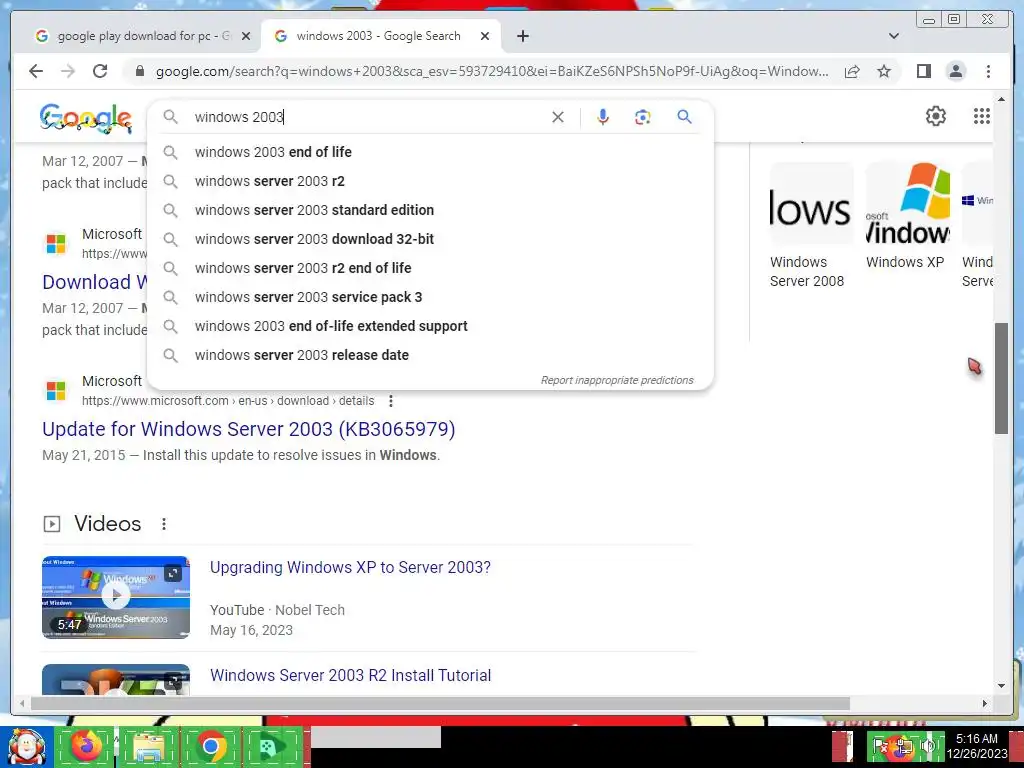This screenshot has height=768, width=1024.
Task: Click the vertical page scrollbar thumb
Action: (1001, 378)
